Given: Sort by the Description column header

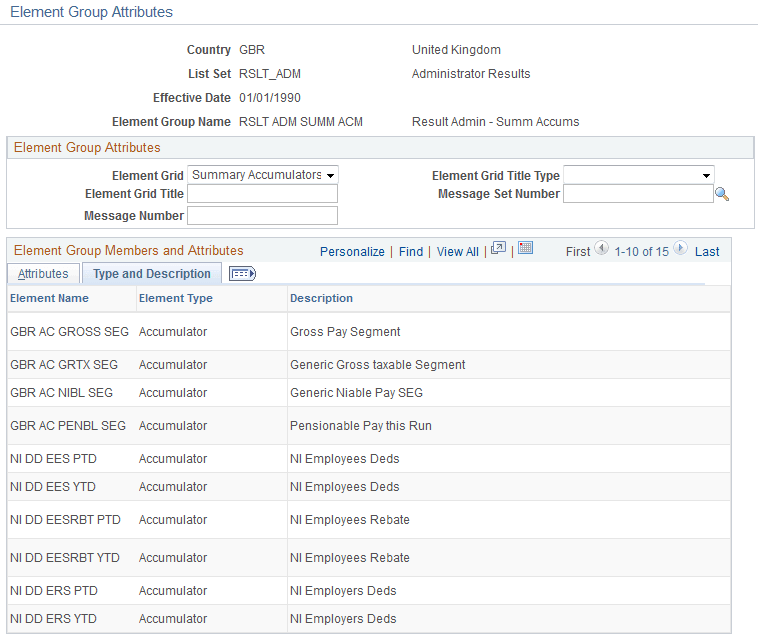Looking at the screenshot, I should (x=321, y=298).
